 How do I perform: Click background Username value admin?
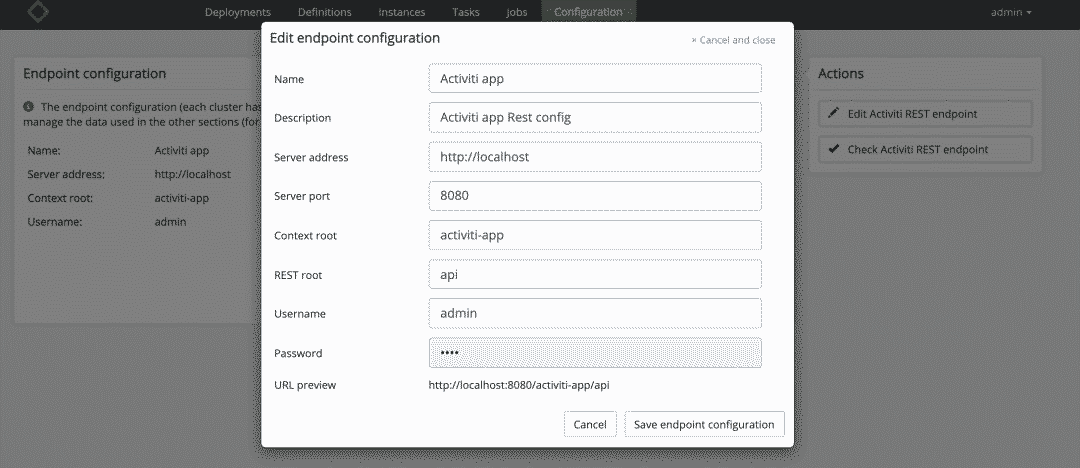(170, 222)
